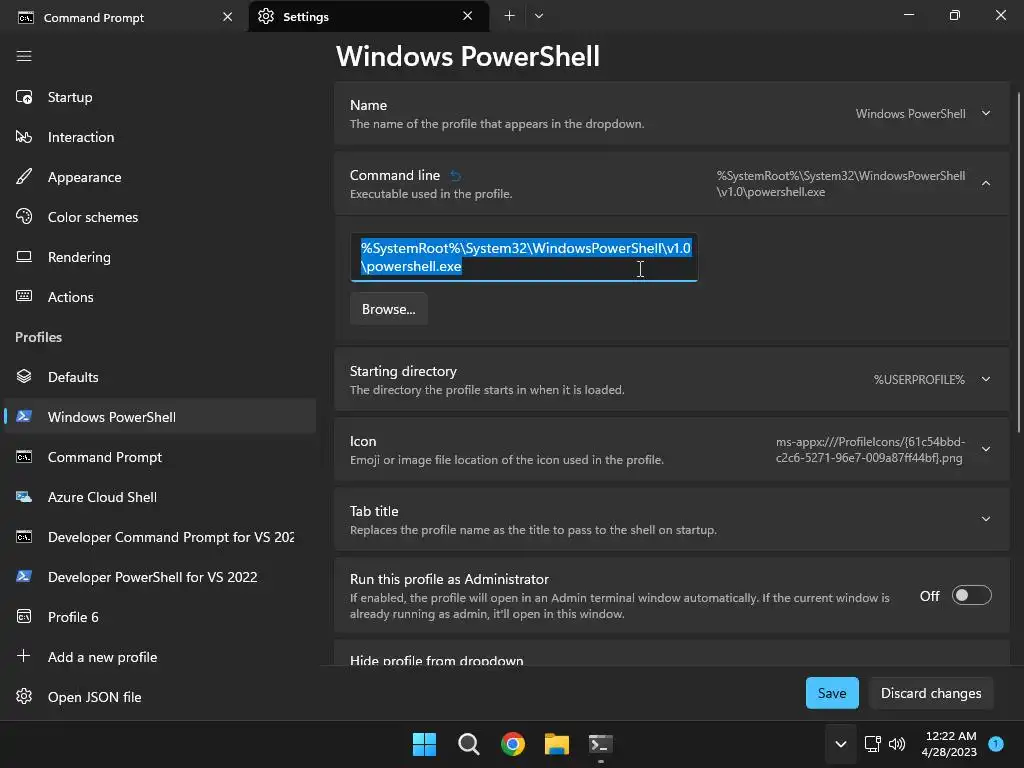Screen dimensions: 1024x768
Task: Click the Azure Cloud Shell icon
Action: click(24, 497)
